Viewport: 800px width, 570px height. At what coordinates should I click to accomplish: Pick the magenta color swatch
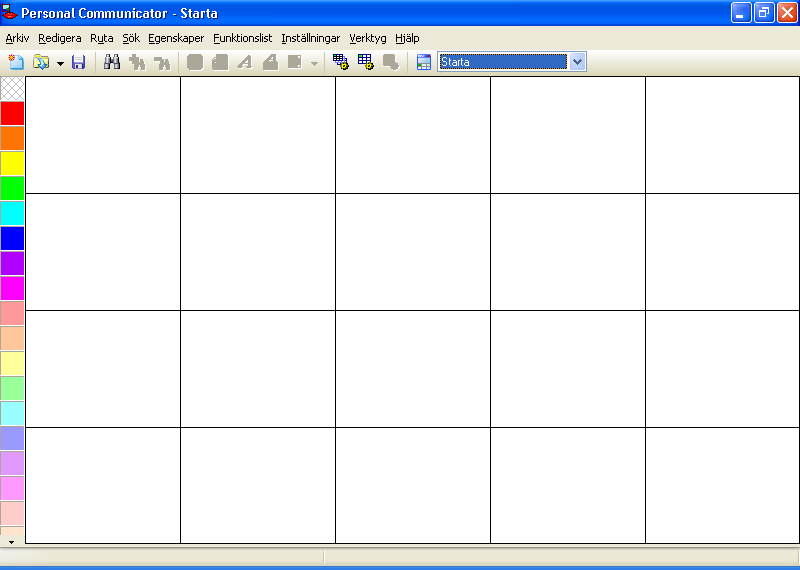tap(12, 288)
